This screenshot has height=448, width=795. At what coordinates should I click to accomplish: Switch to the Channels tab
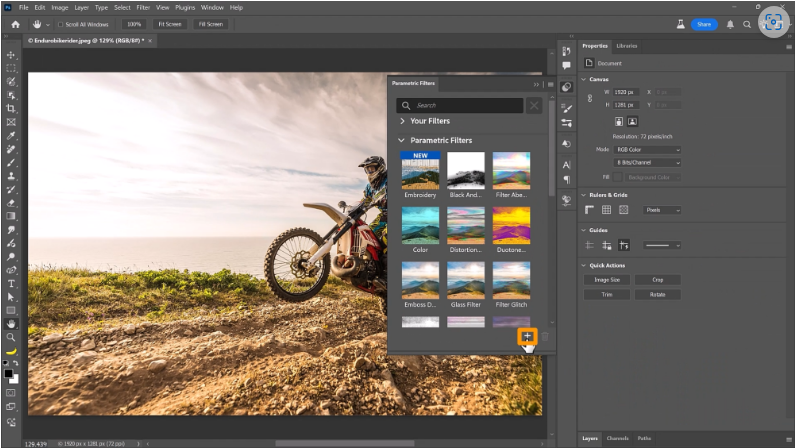coord(618,438)
